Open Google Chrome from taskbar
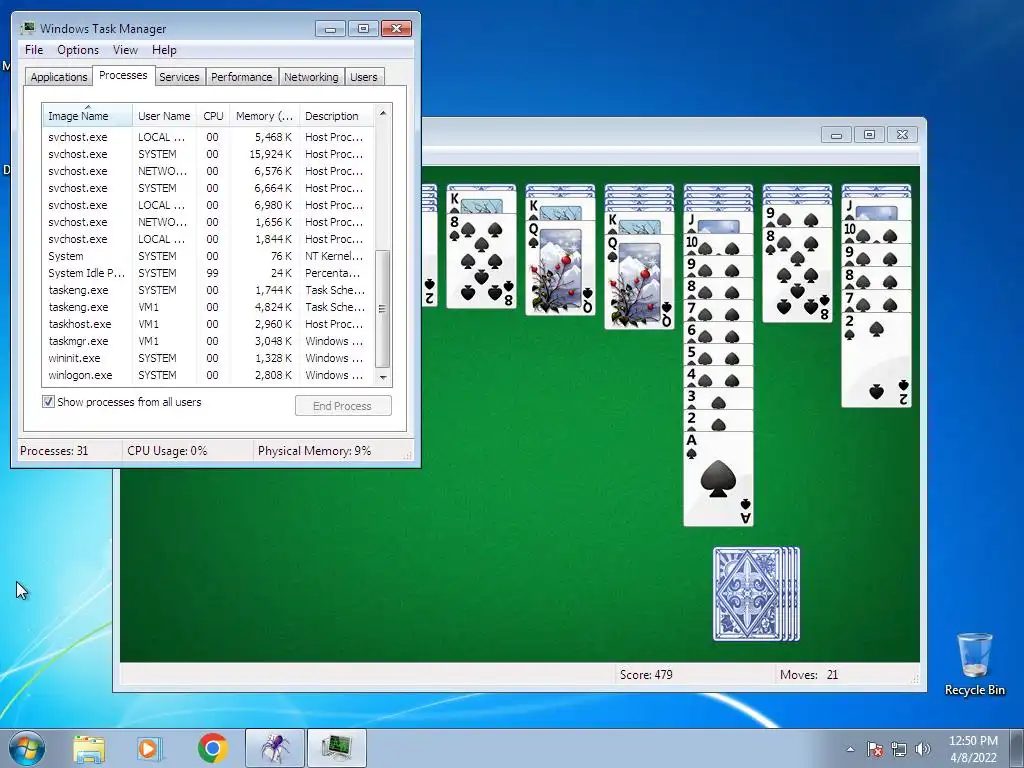The height and width of the screenshot is (768, 1024). tap(212, 748)
